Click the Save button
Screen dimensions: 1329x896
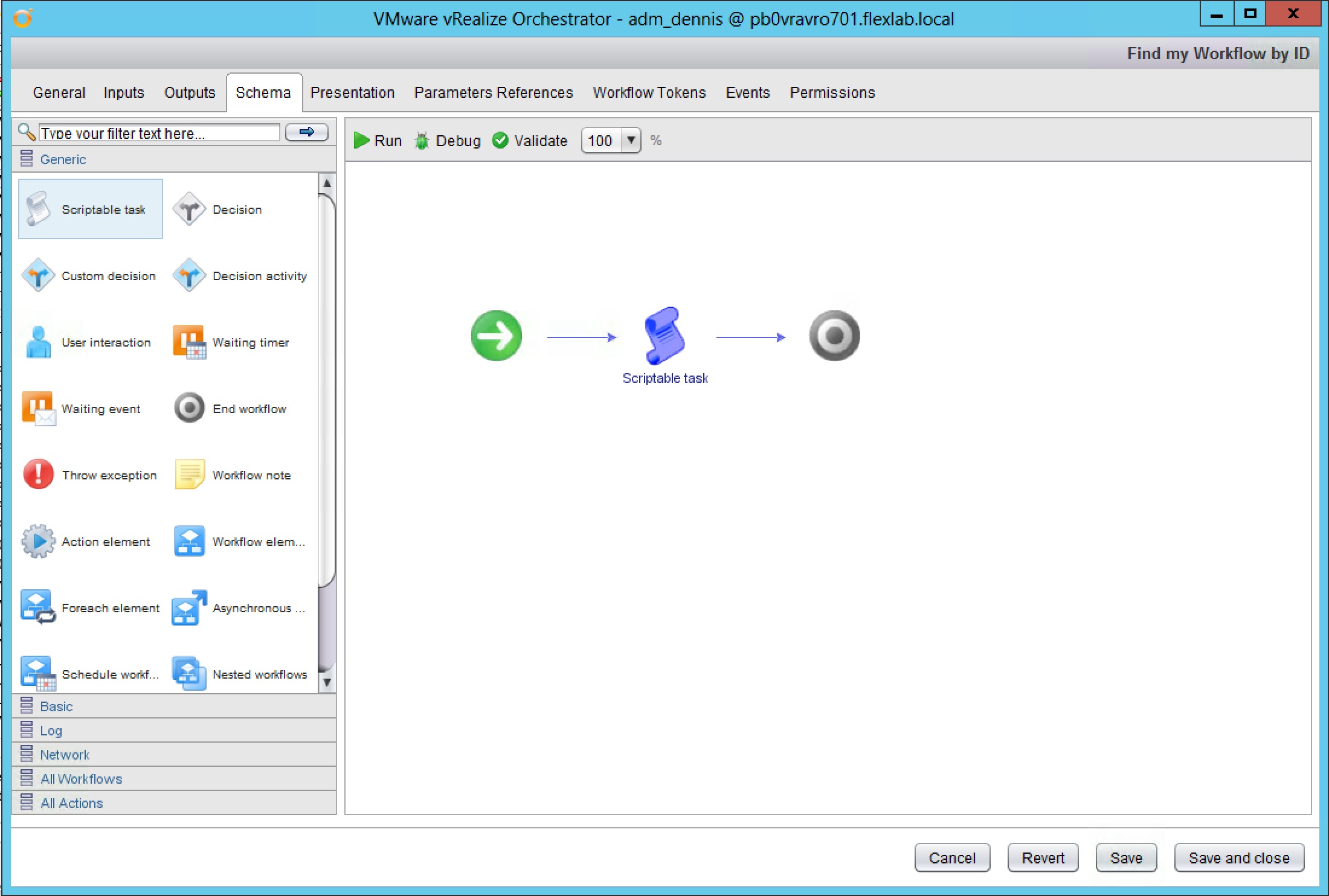[1126, 857]
